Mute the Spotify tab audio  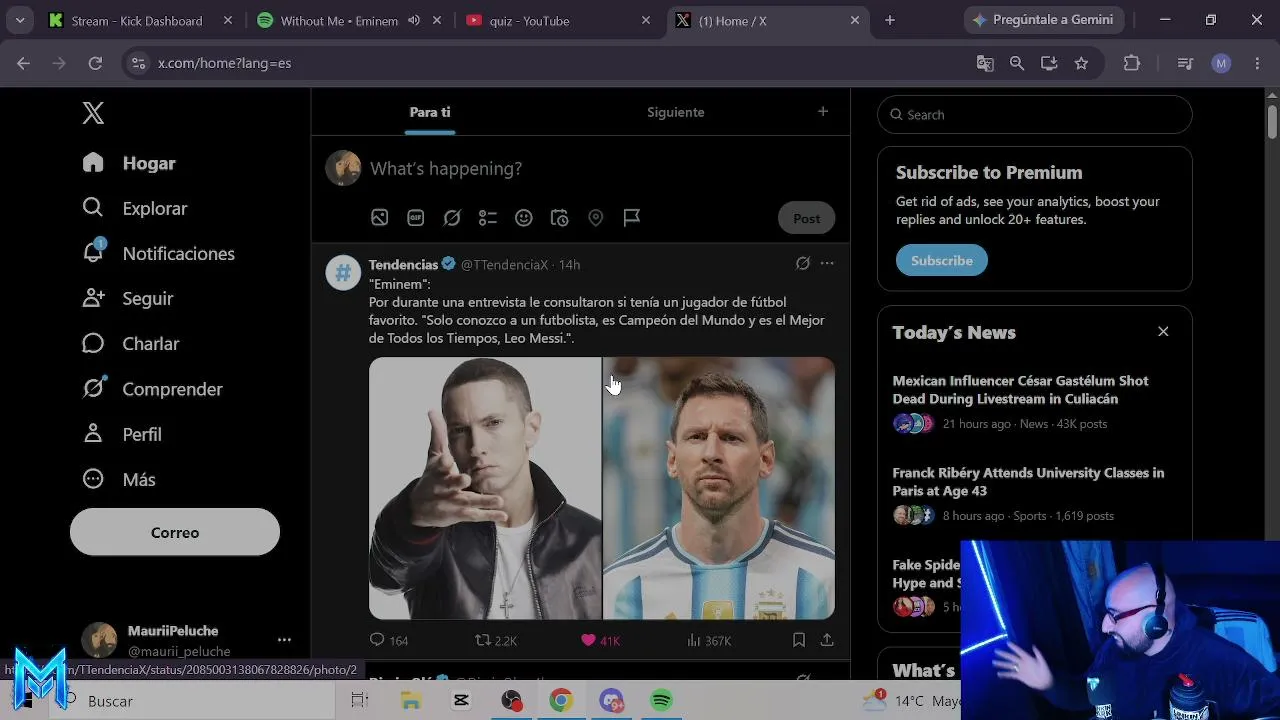(414, 20)
